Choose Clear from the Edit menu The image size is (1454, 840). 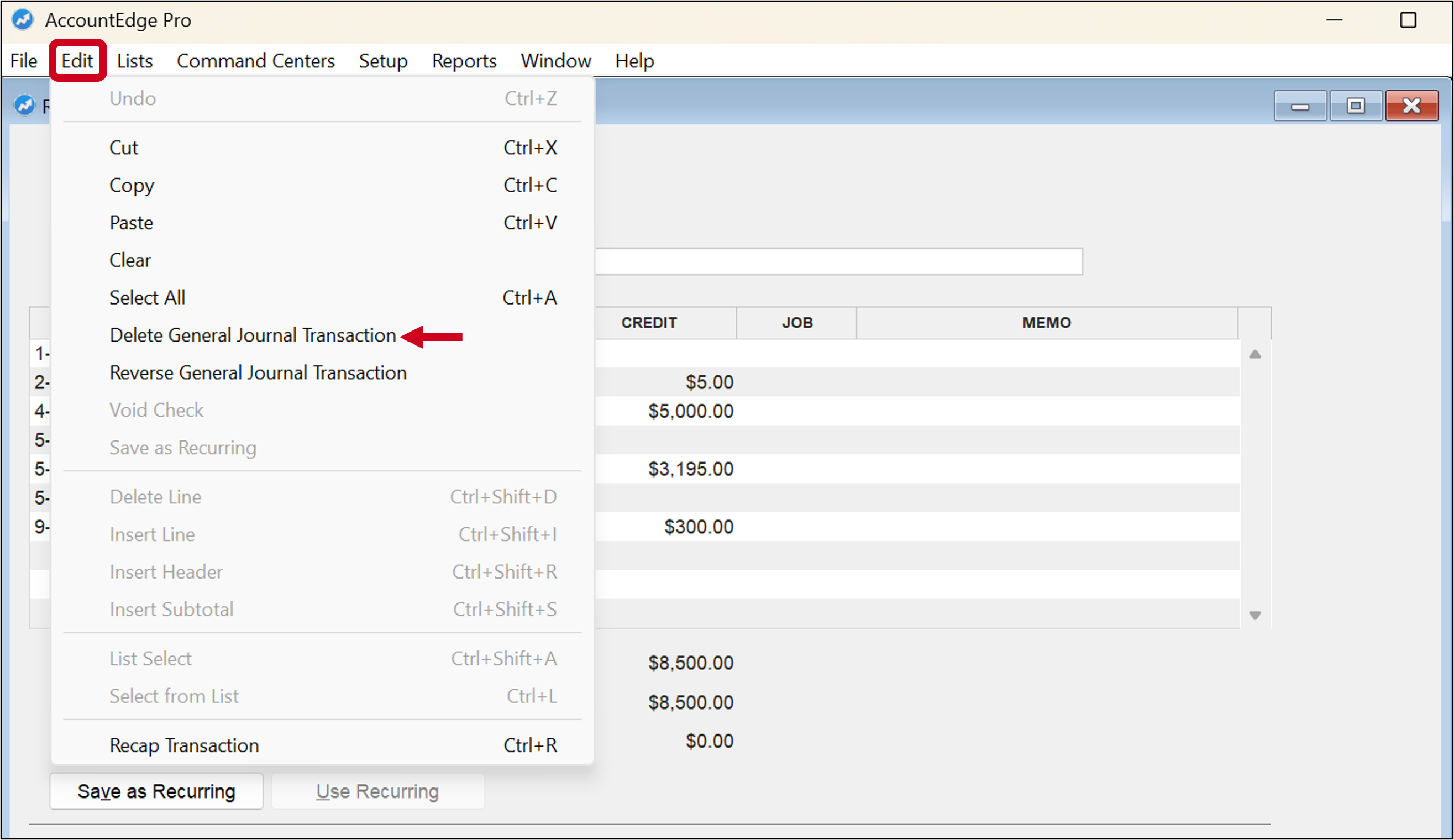click(322, 260)
